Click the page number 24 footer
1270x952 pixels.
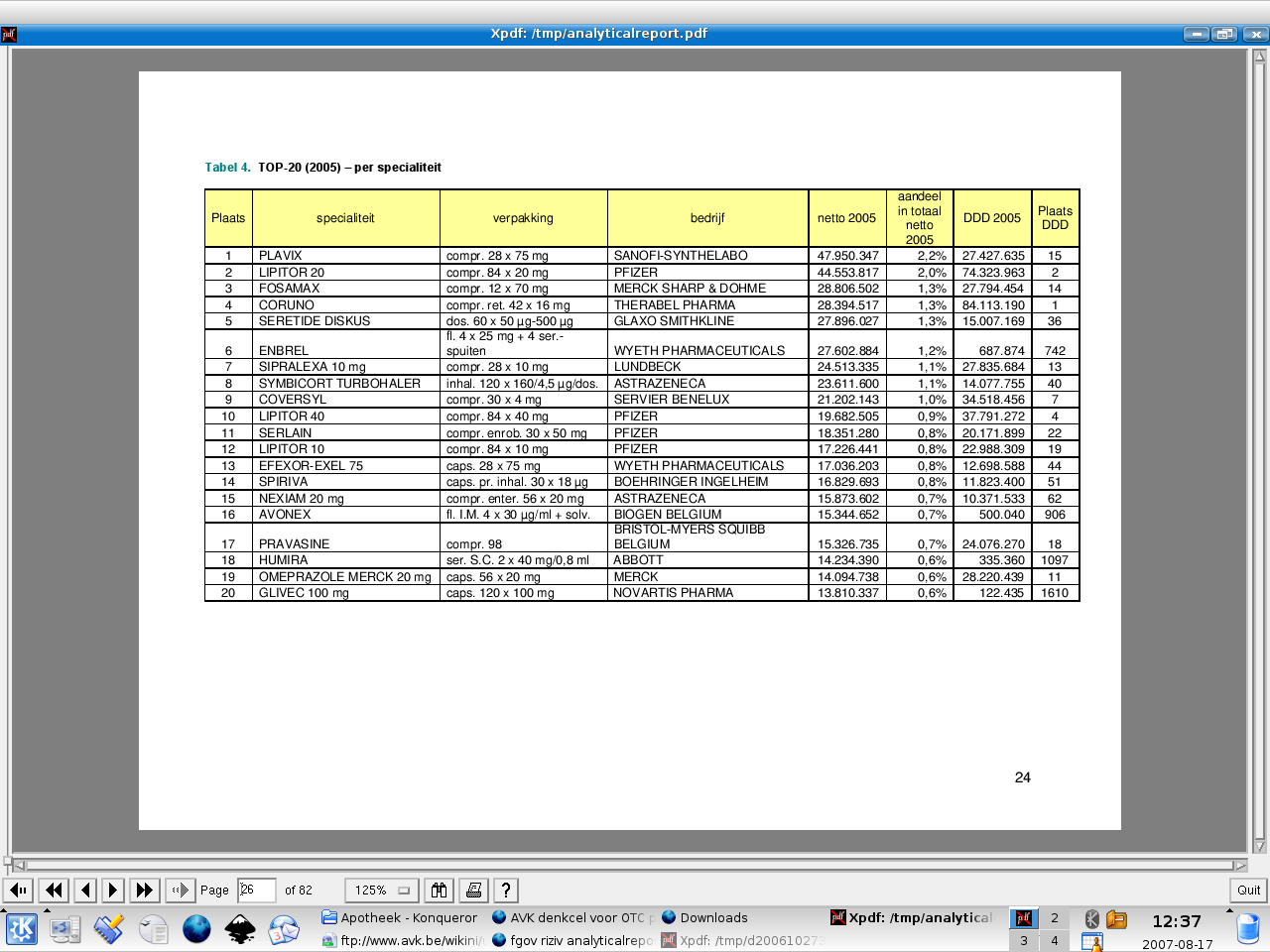click(1023, 777)
